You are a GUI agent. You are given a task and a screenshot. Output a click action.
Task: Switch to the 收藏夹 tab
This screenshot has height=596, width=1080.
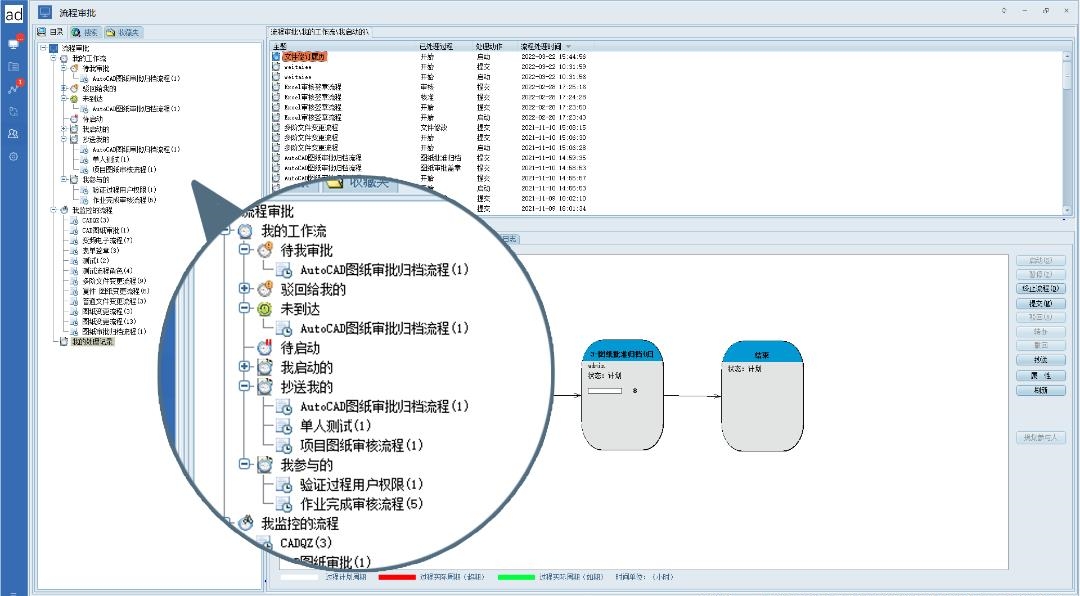pyautogui.click(x=123, y=32)
